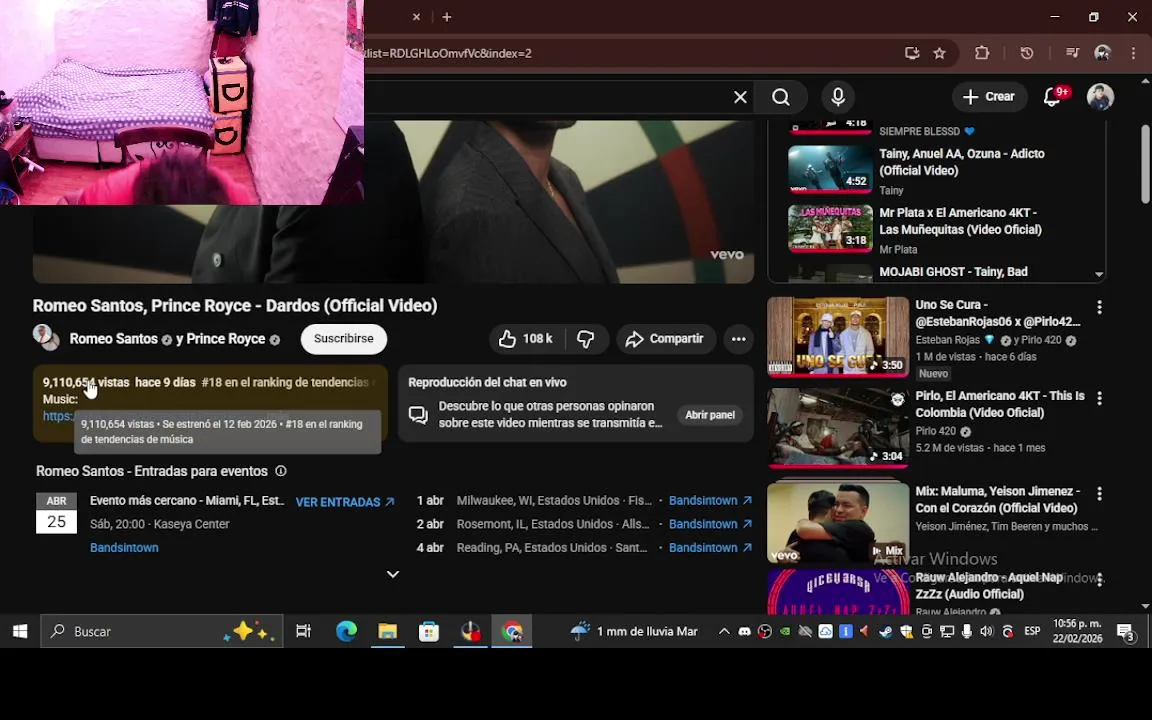Click the 9,110,654 vistas description box

point(210,403)
